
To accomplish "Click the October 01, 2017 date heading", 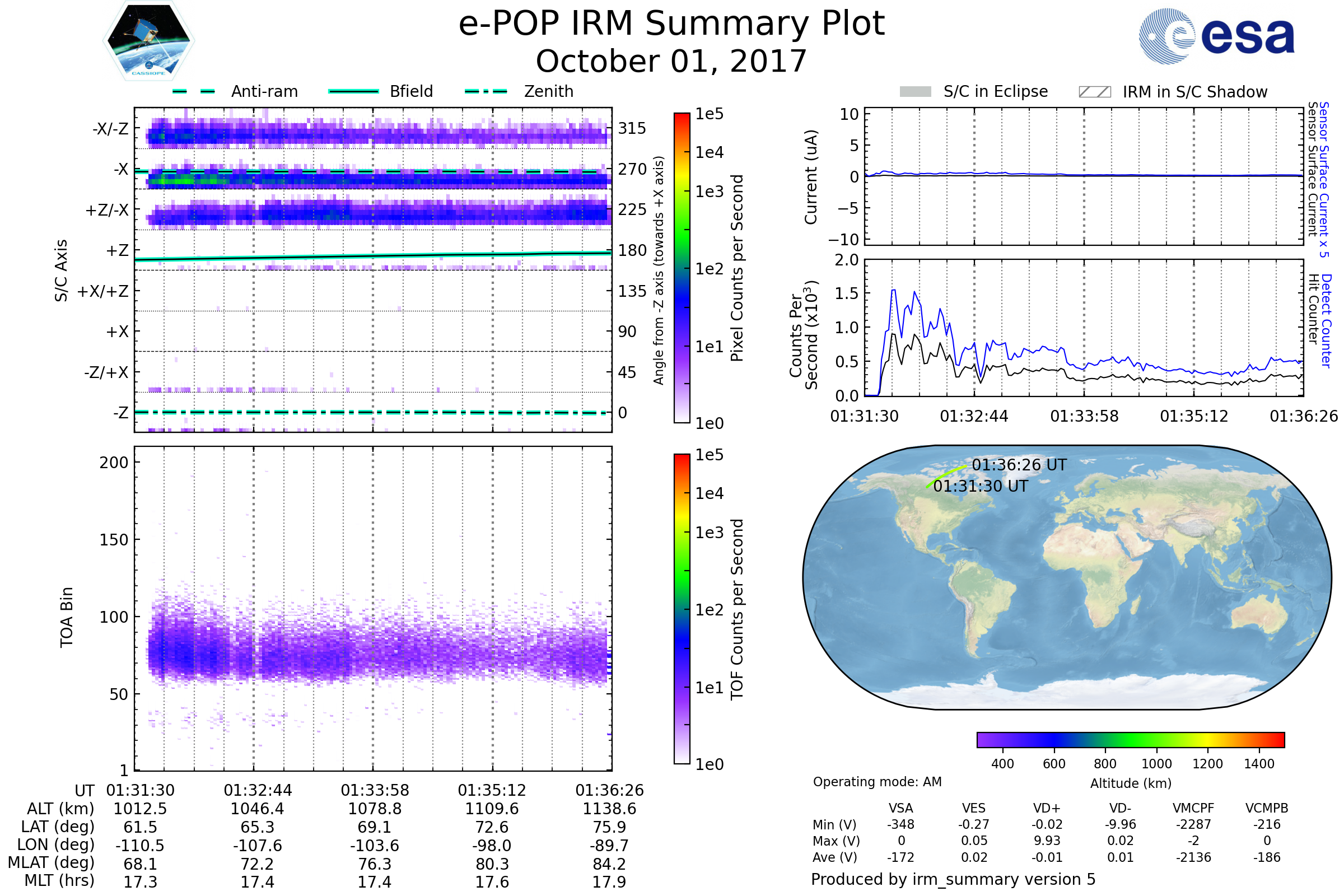I will 671,61.
